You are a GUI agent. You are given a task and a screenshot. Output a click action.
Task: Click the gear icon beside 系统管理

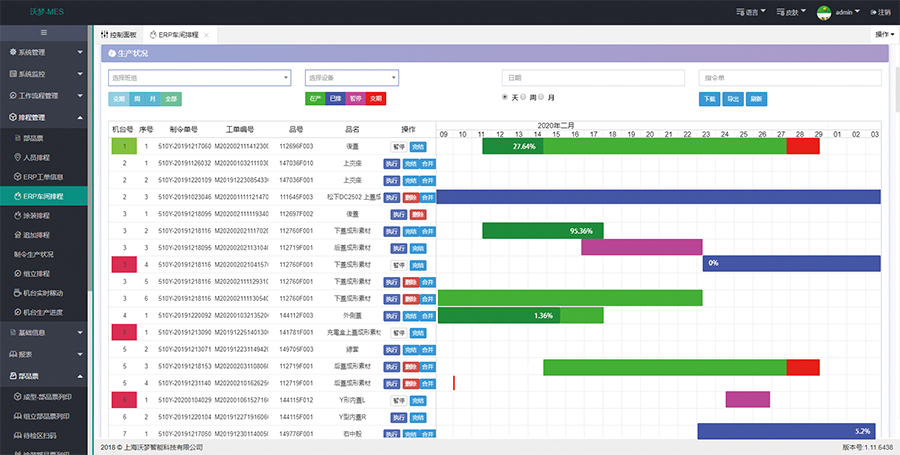click(x=12, y=52)
